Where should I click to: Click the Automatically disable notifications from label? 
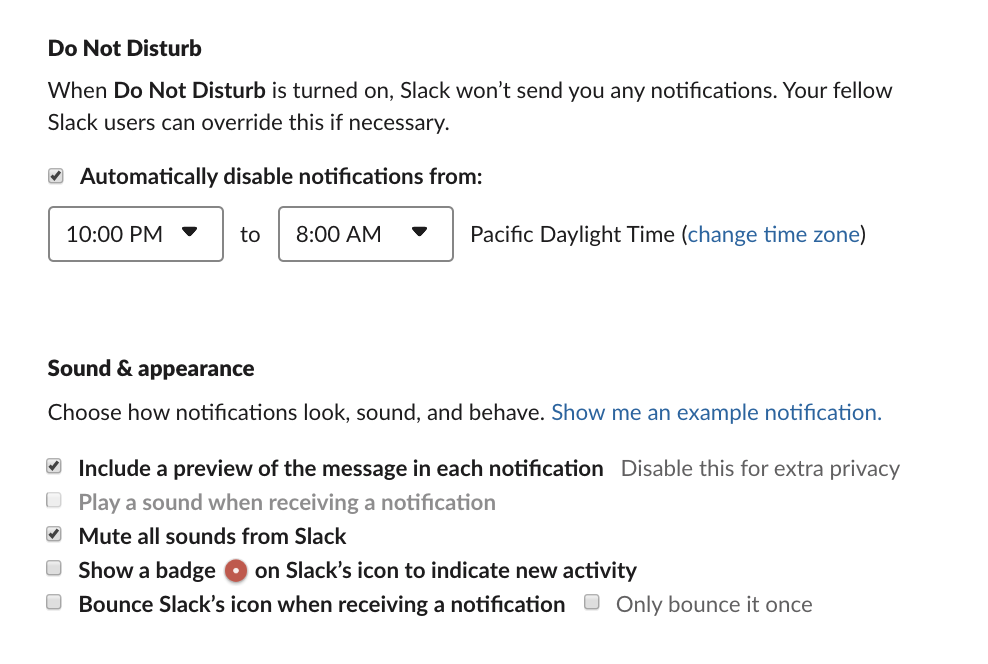(281, 177)
